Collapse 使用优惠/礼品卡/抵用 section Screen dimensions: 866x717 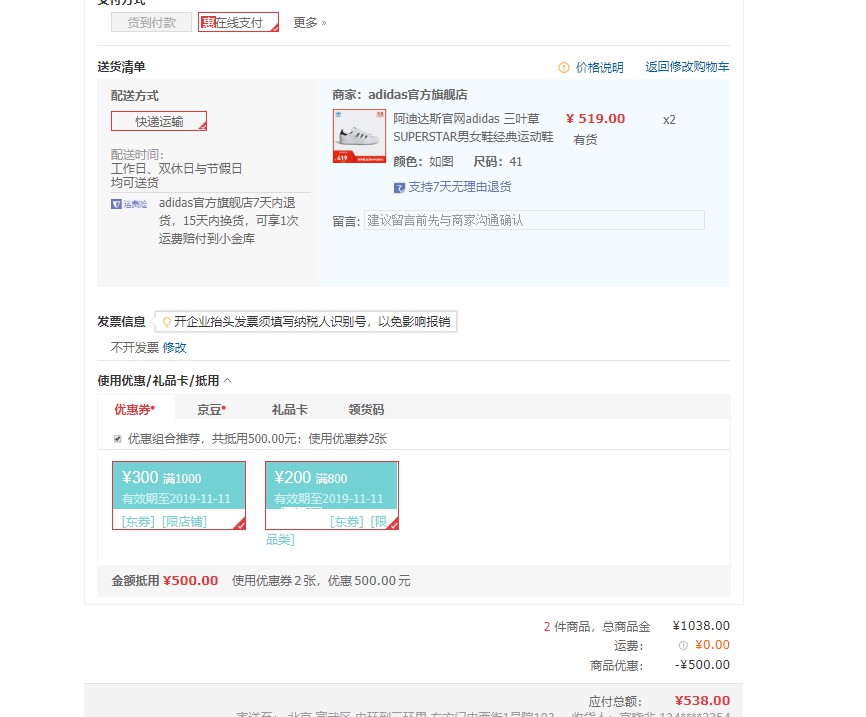click(x=228, y=381)
